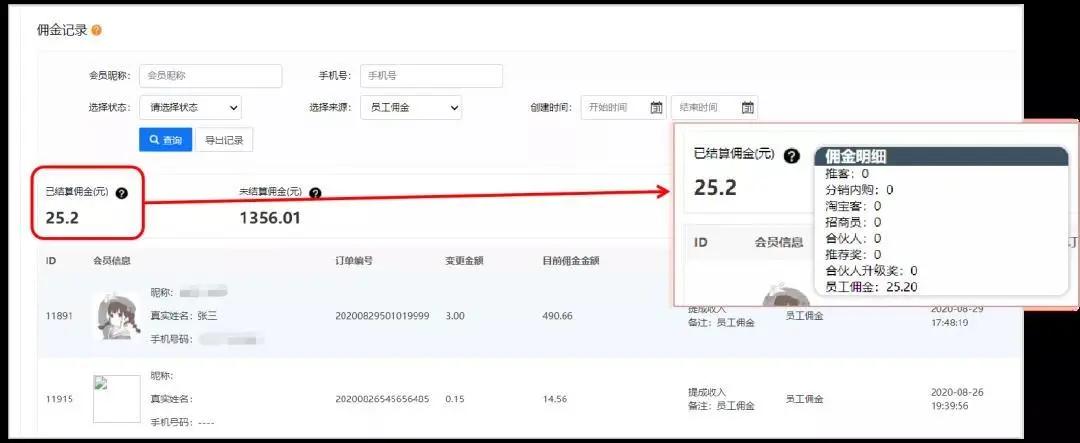Open the 请选择状态 status dropdown
Image resolution: width=1080 pixels, height=443 pixels.
pos(190,107)
